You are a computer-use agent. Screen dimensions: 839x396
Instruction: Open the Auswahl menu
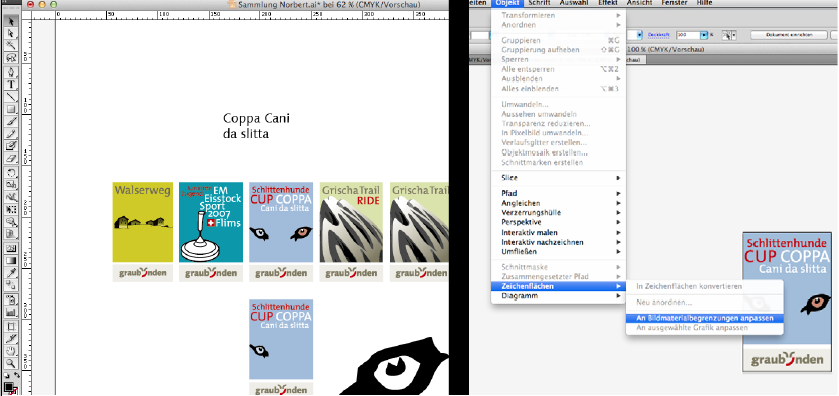(573, 3)
